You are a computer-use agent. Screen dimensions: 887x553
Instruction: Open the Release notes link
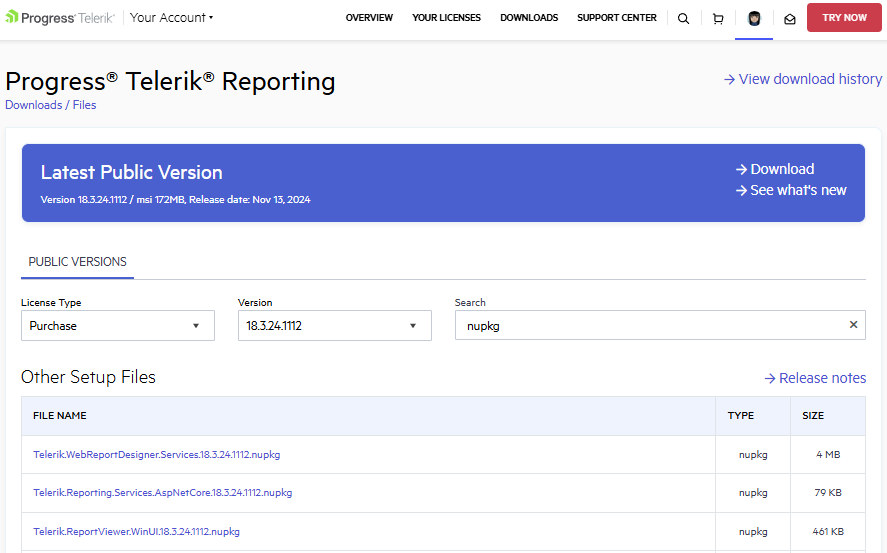click(x=815, y=378)
